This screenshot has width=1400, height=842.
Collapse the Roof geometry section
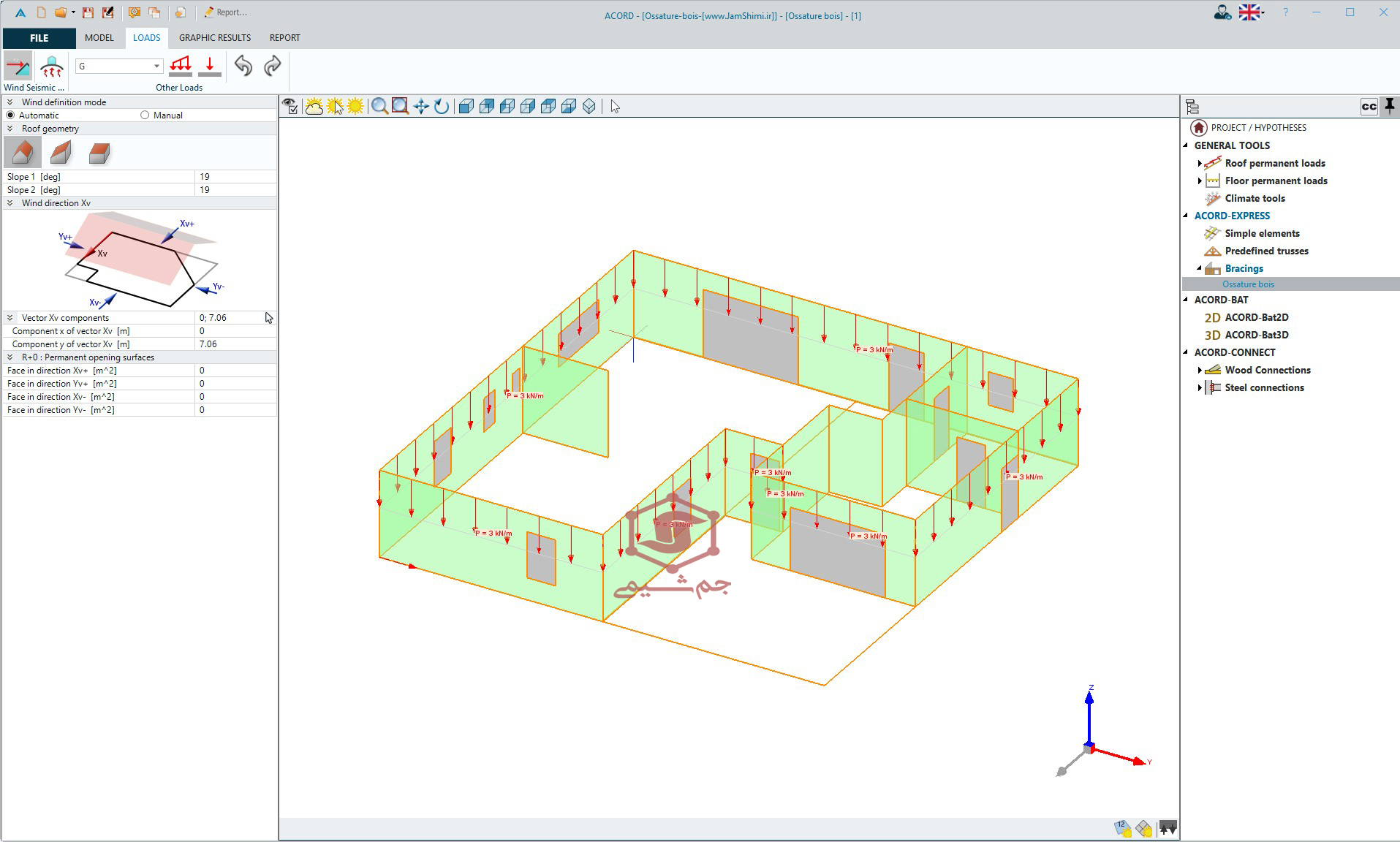pos(10,129)
